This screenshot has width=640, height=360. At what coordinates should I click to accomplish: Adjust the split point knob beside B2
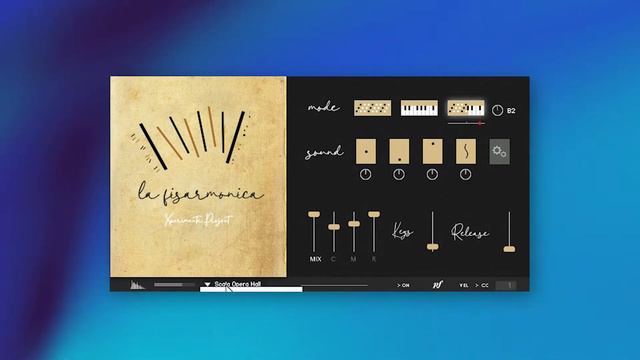tap(497, 110)
